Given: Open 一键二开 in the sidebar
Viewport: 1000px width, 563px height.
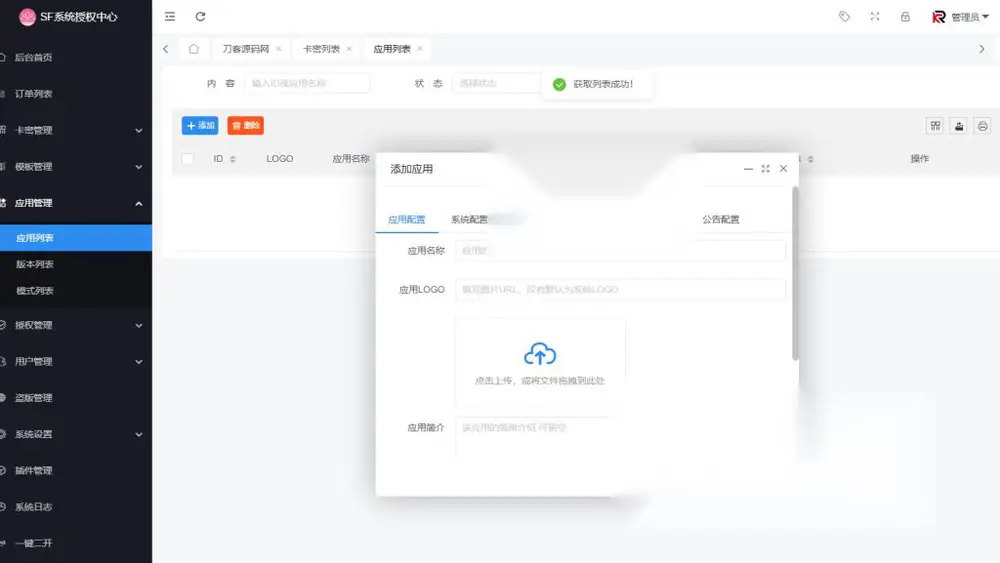Looking at the screenshot, I should pos(76,543).
